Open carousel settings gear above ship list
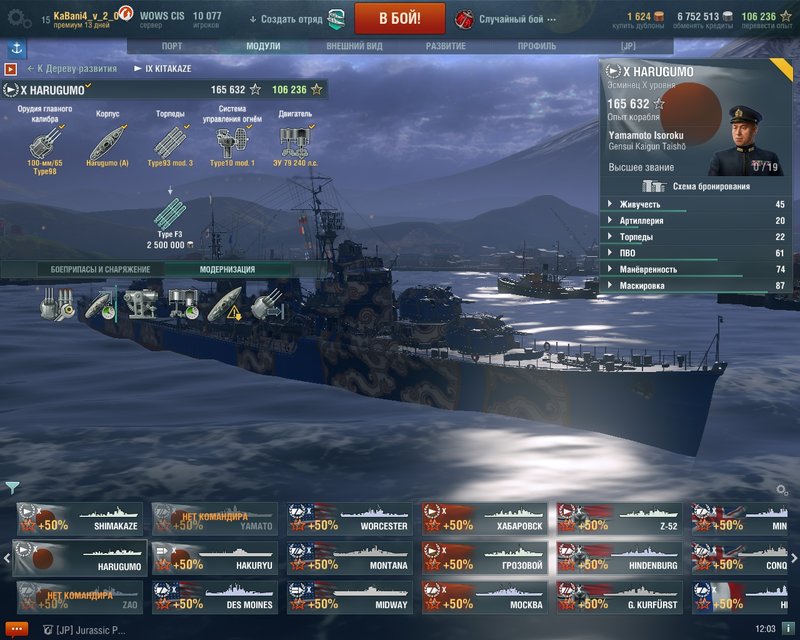800x640 pixels. point(782,490)
